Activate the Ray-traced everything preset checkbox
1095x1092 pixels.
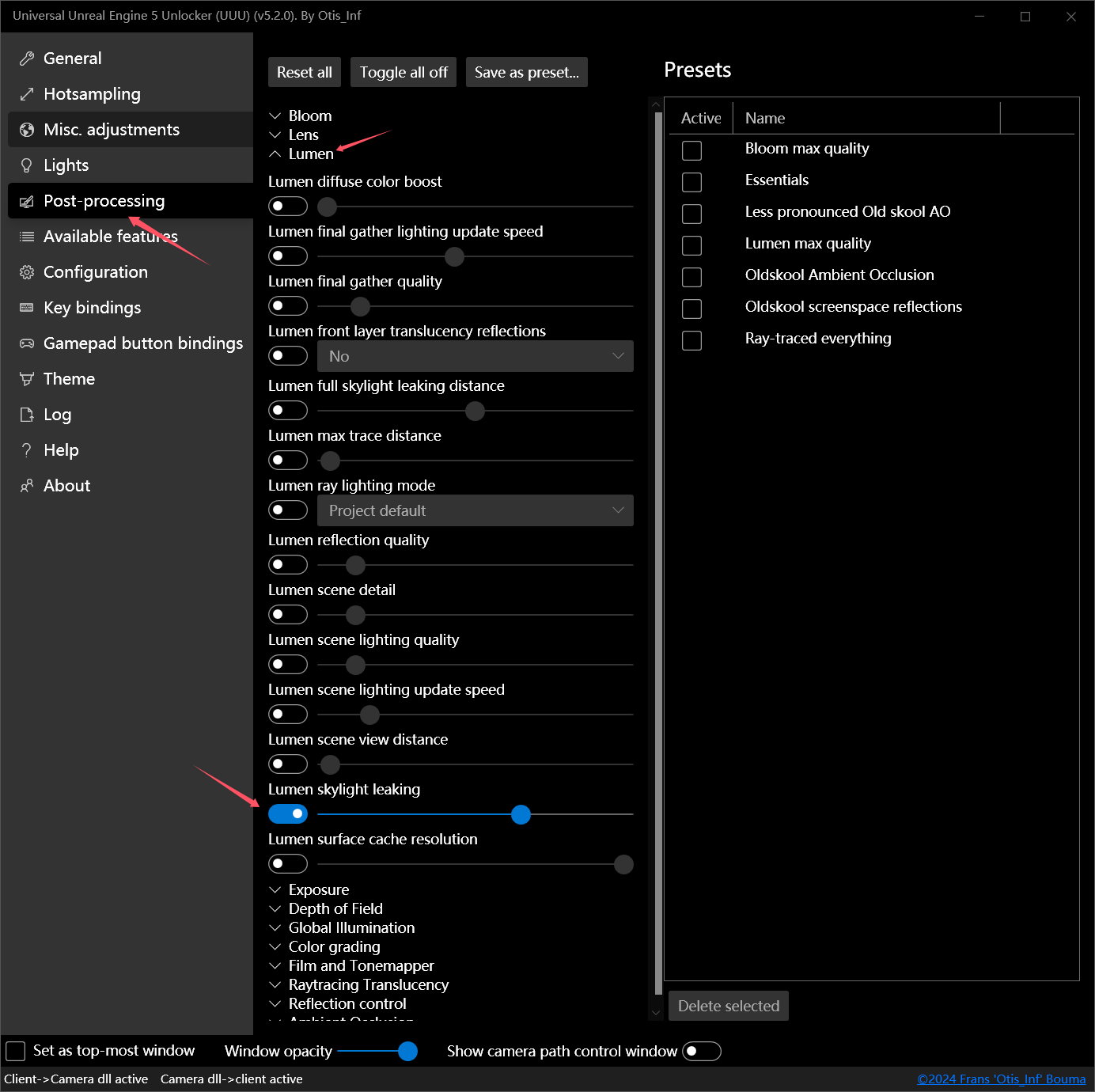(x=692, y=340)
